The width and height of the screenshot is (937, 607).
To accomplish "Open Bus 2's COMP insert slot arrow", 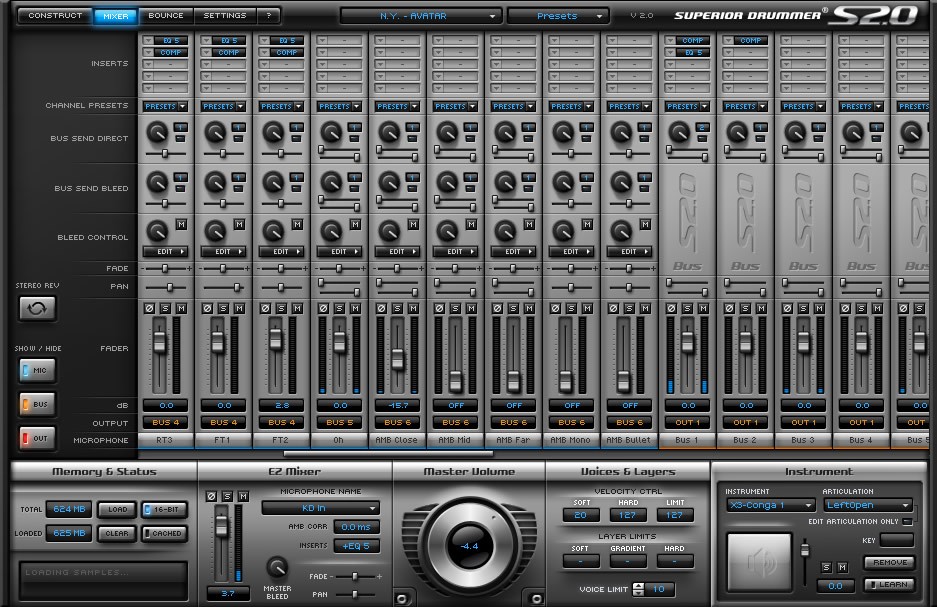I will (x=728, y=41).
